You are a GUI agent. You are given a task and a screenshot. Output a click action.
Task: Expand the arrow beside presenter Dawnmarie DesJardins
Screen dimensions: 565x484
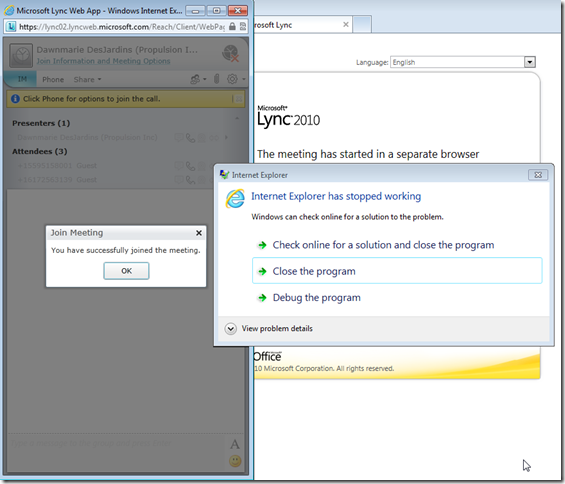pos(226,137)
